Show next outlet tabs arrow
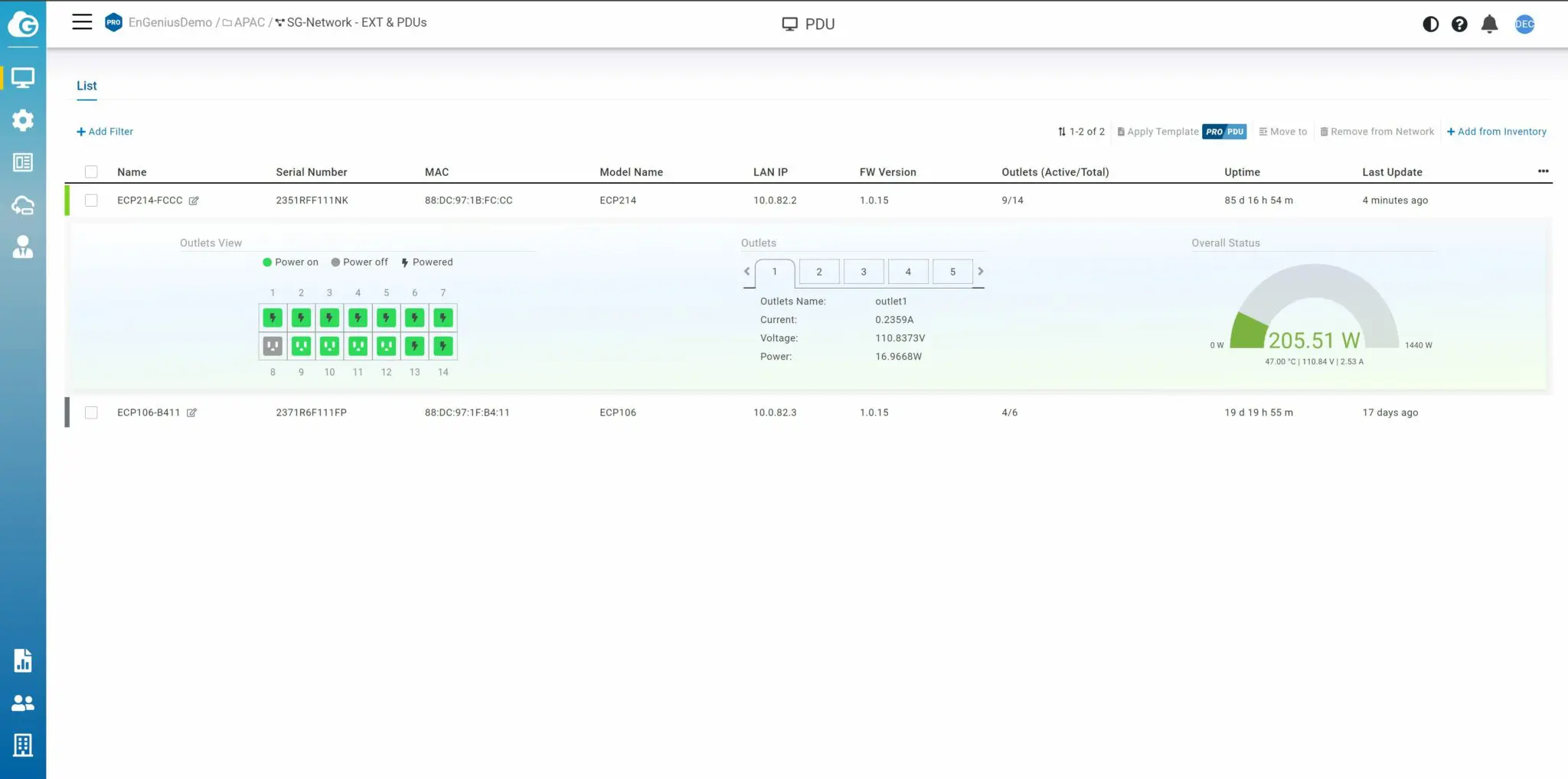The height and width of the screenshot is (779, 1568). (x=980, y=271)
